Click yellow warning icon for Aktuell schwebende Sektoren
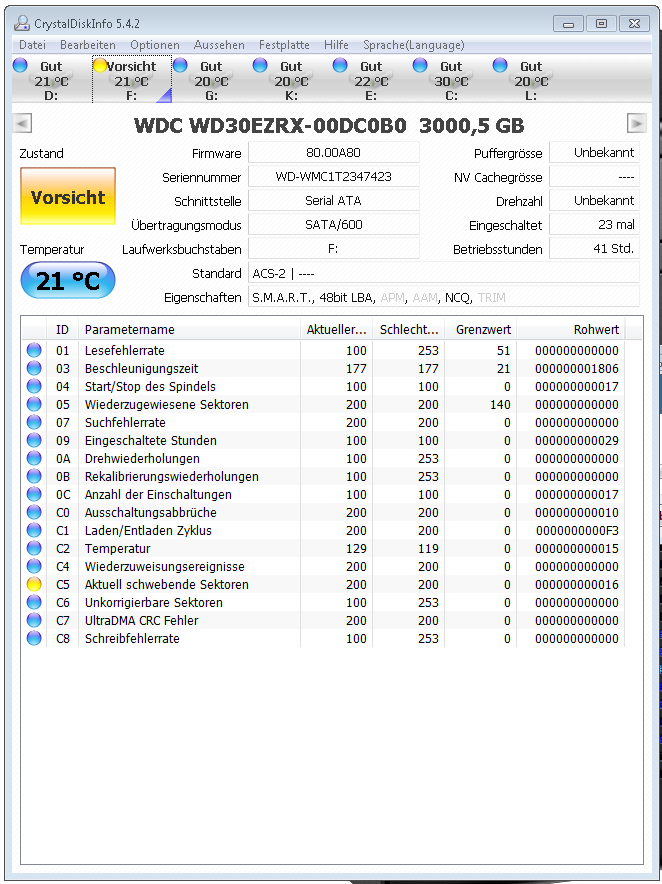662x884 pixels. pyautogui.click(x=34, y=585)
